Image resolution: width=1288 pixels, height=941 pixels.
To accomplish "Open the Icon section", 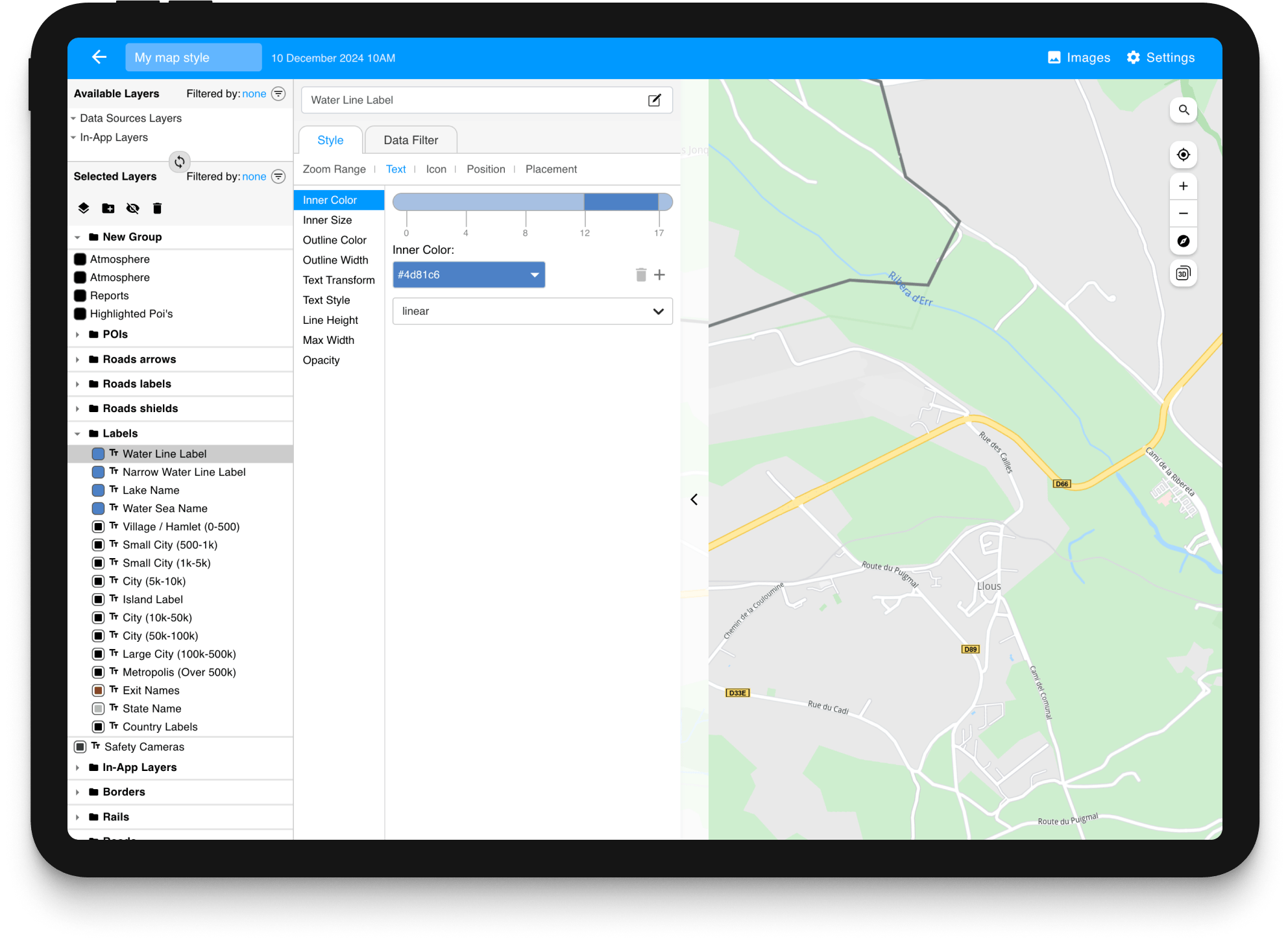I will click(436, 169).
